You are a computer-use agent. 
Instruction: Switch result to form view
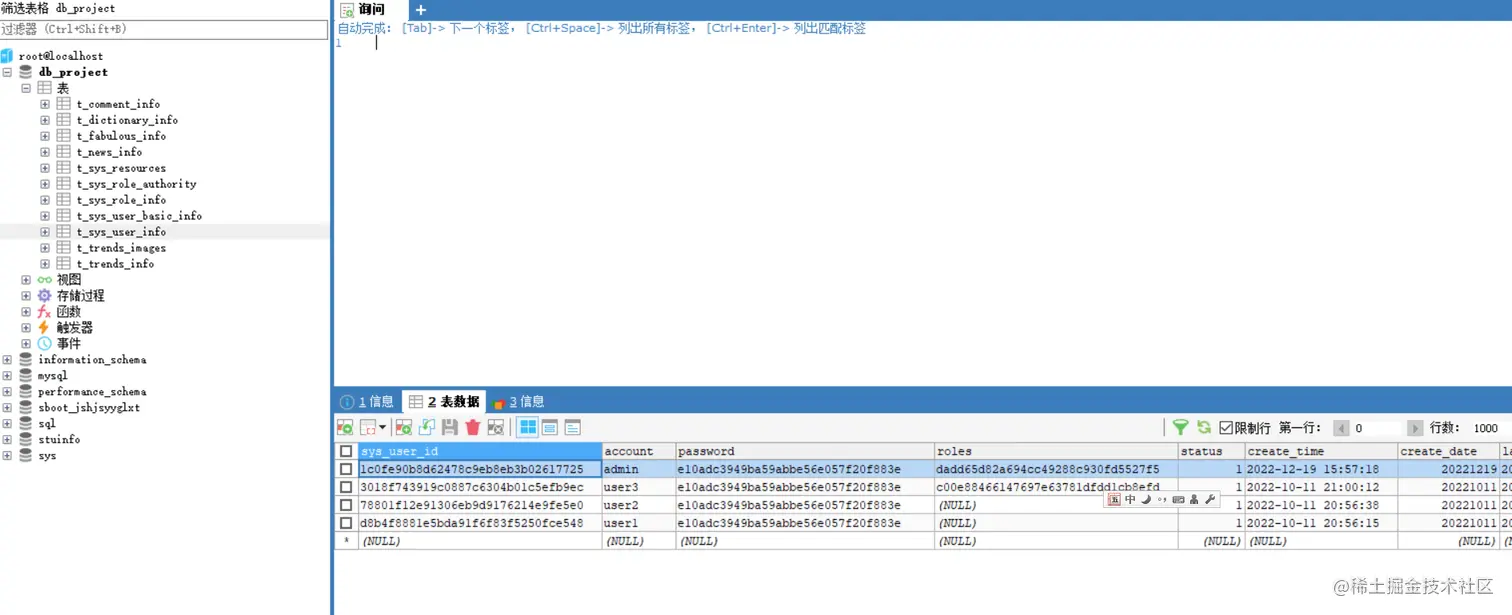[x=550, y=427]
